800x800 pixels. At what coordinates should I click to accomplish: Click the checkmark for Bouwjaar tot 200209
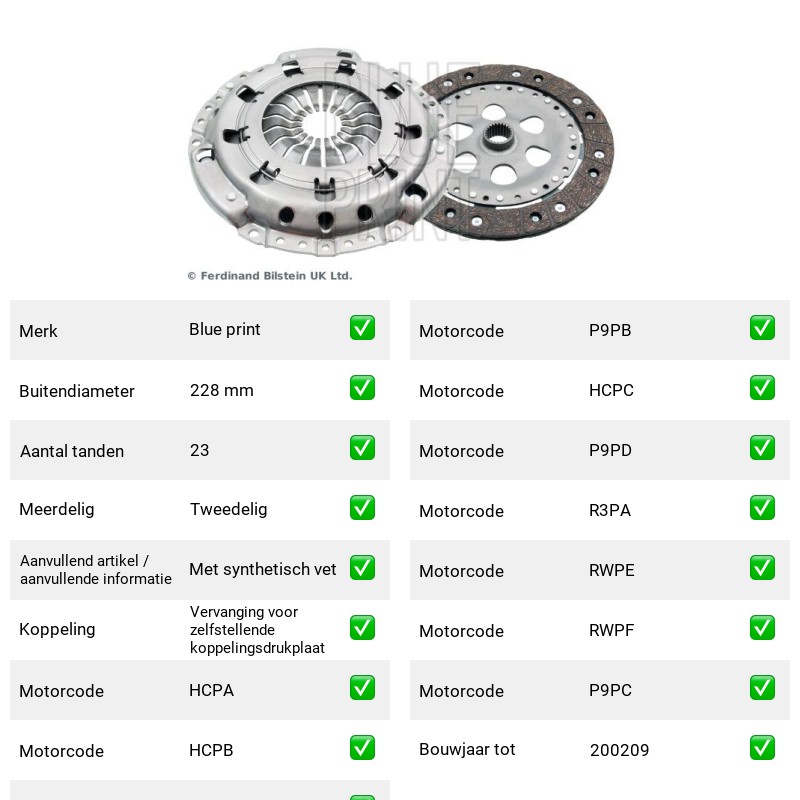[762, 747]
